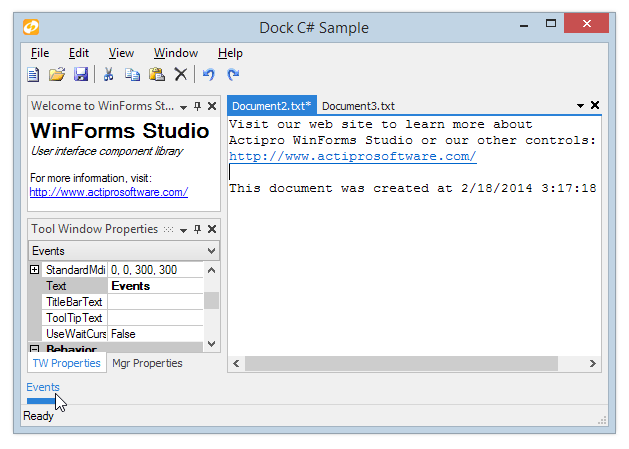629x449 pixels.
Task: Open the document list dropdown arrow
Action: tap(580, 106)
